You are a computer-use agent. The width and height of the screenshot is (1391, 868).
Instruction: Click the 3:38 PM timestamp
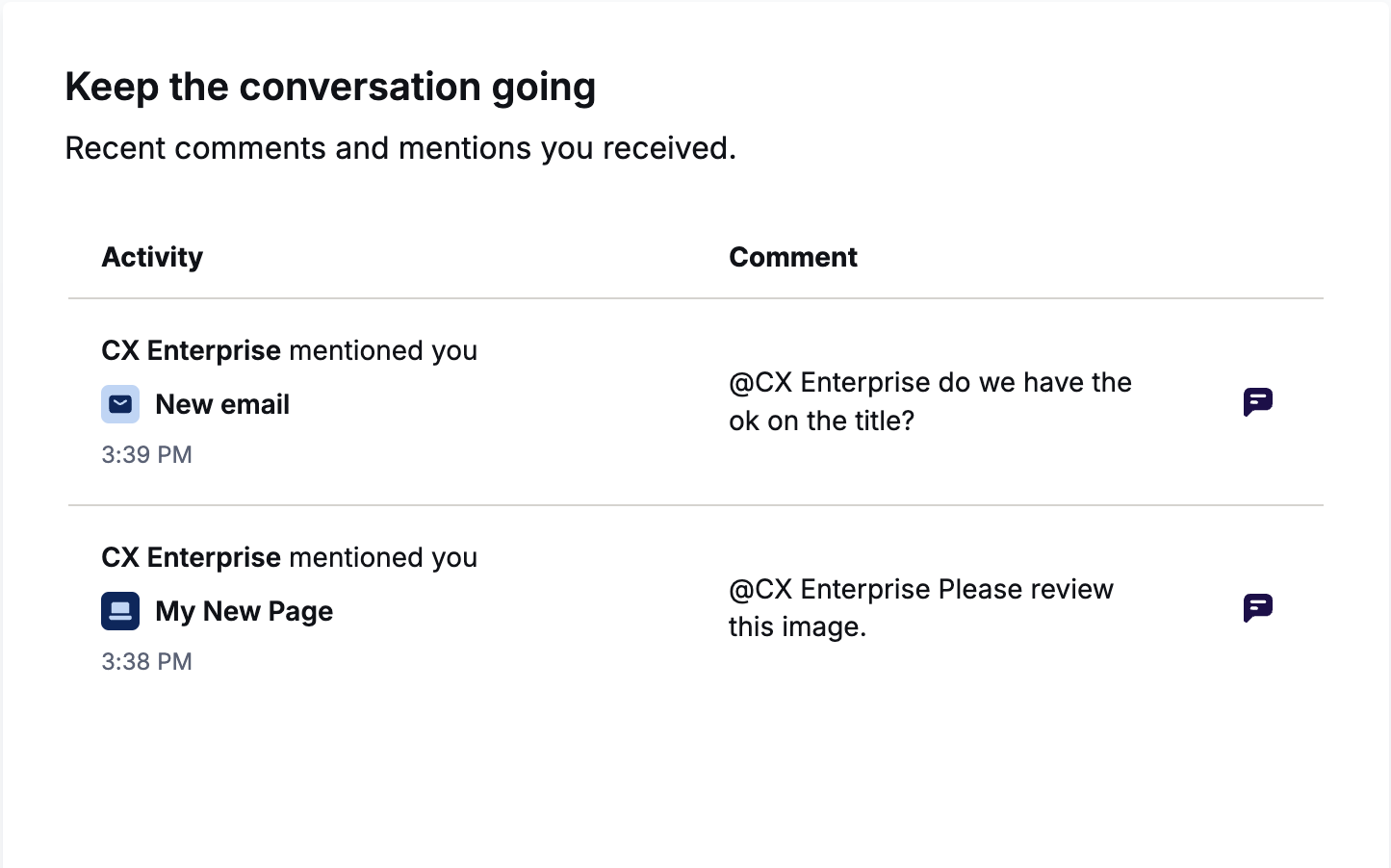coord(146,661)
